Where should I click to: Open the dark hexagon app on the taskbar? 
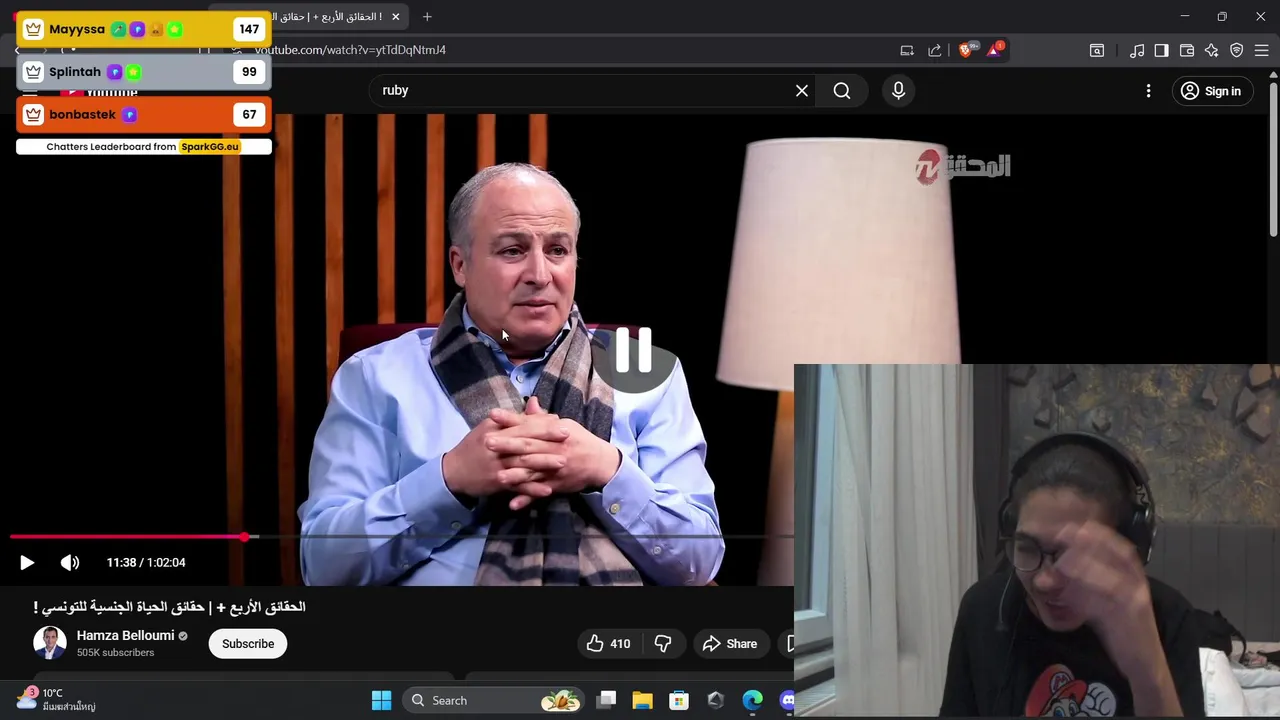coord(715,701)
